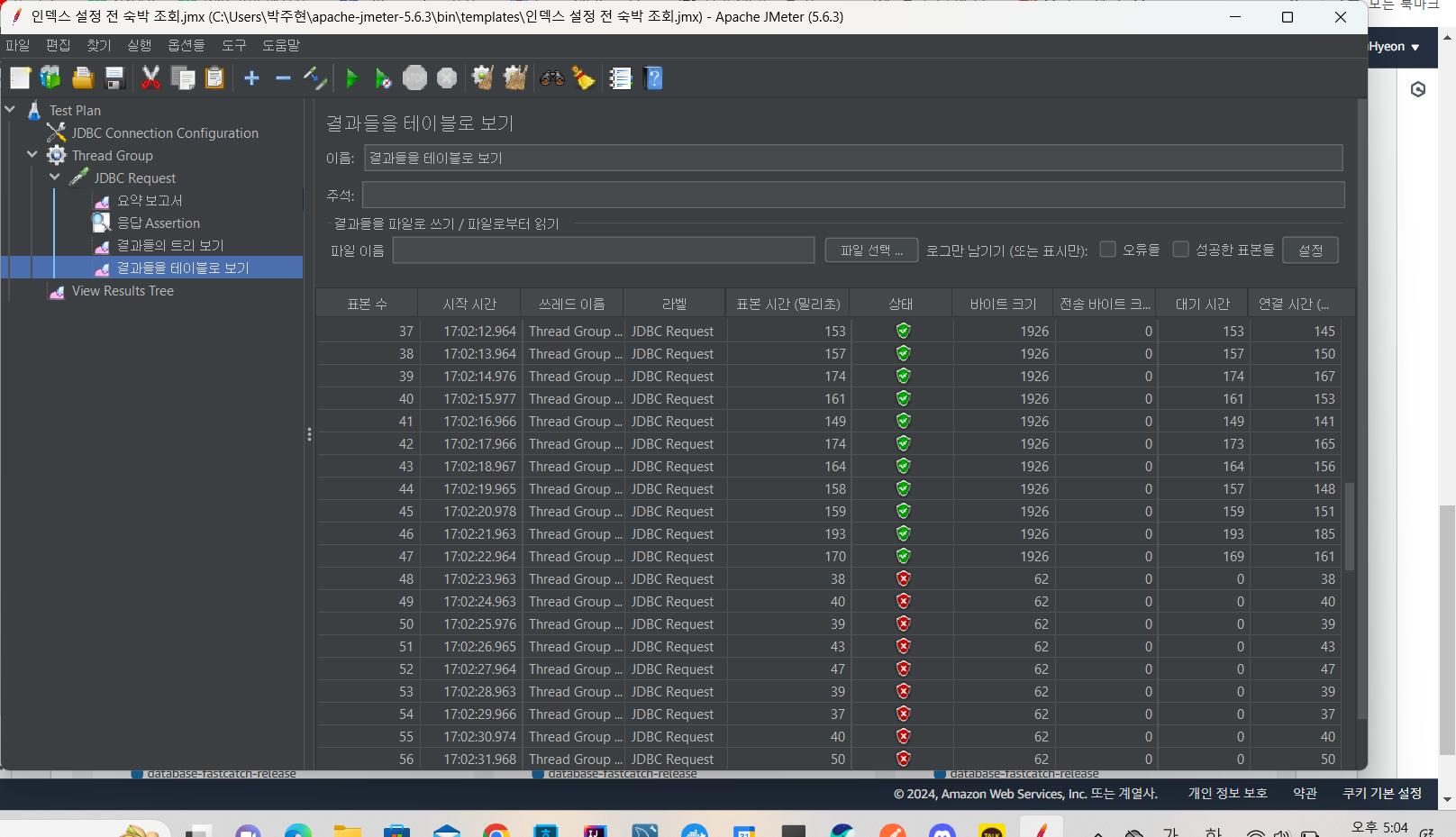Viewport: 1456px width, 837px height.
Task: Start the test with green play icon
Action: pos(352,78)
